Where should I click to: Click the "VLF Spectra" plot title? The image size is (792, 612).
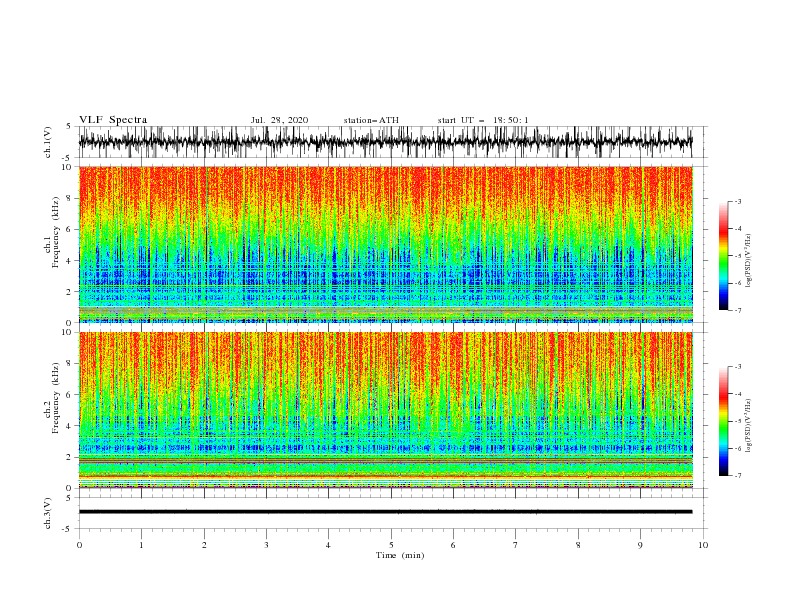pyautogui.click(x=113, y=120)
